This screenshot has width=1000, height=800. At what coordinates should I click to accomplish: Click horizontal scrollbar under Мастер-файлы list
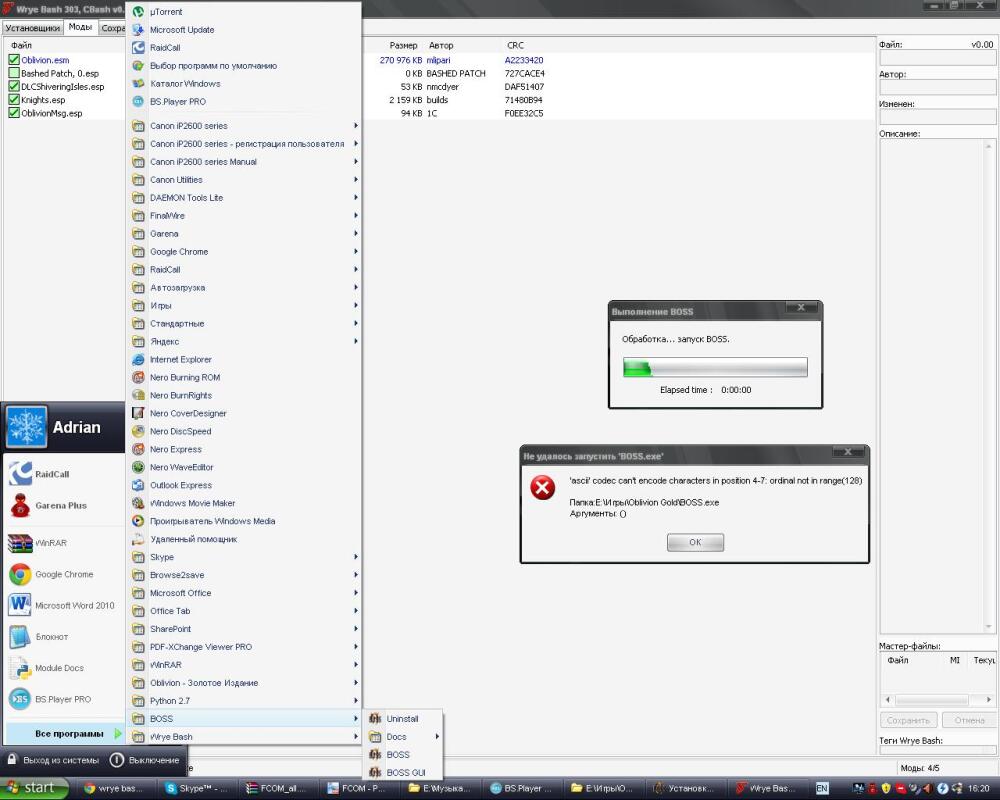tap(938, 700)
